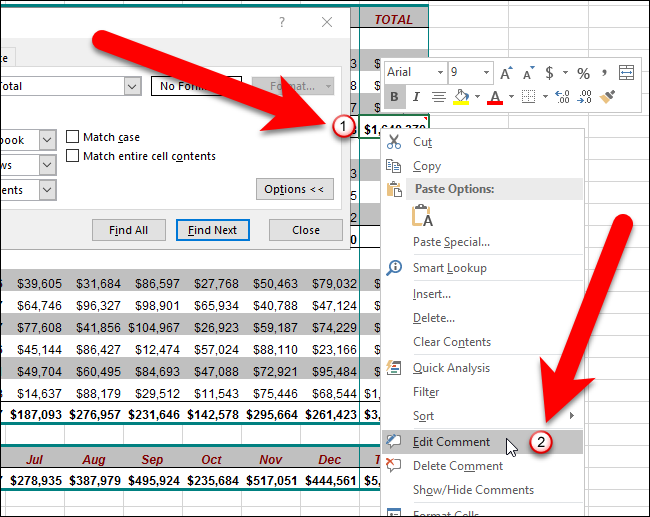
Task: Click the Merge & Center icon
Action: (626, 73)
